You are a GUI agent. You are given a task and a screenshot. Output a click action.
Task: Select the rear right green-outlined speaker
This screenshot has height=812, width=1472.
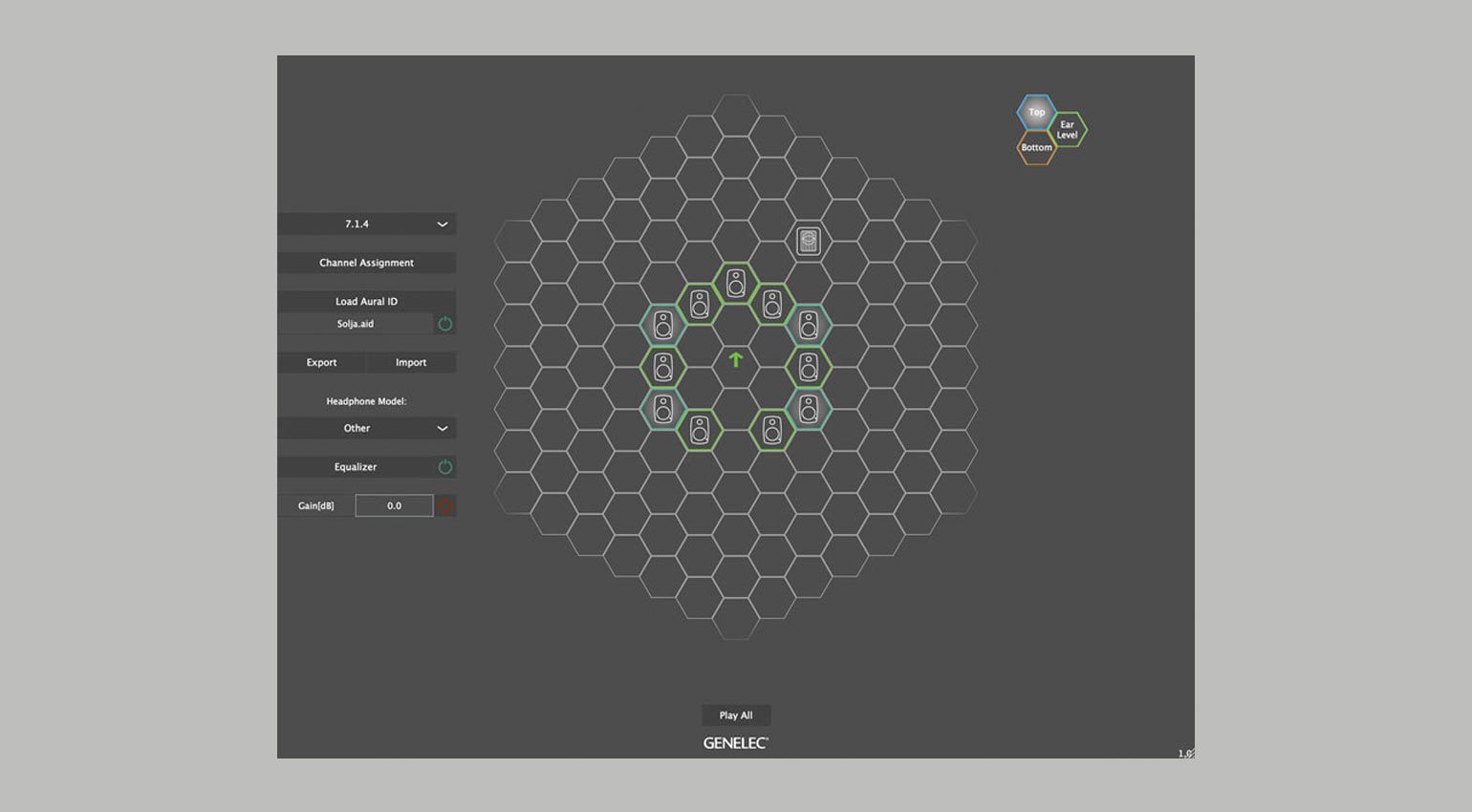pos(772,430)
